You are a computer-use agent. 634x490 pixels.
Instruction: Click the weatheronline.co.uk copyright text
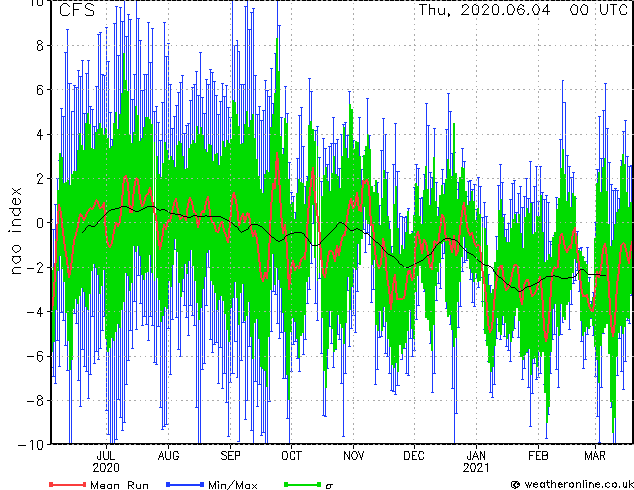click(x=572, y=484)
